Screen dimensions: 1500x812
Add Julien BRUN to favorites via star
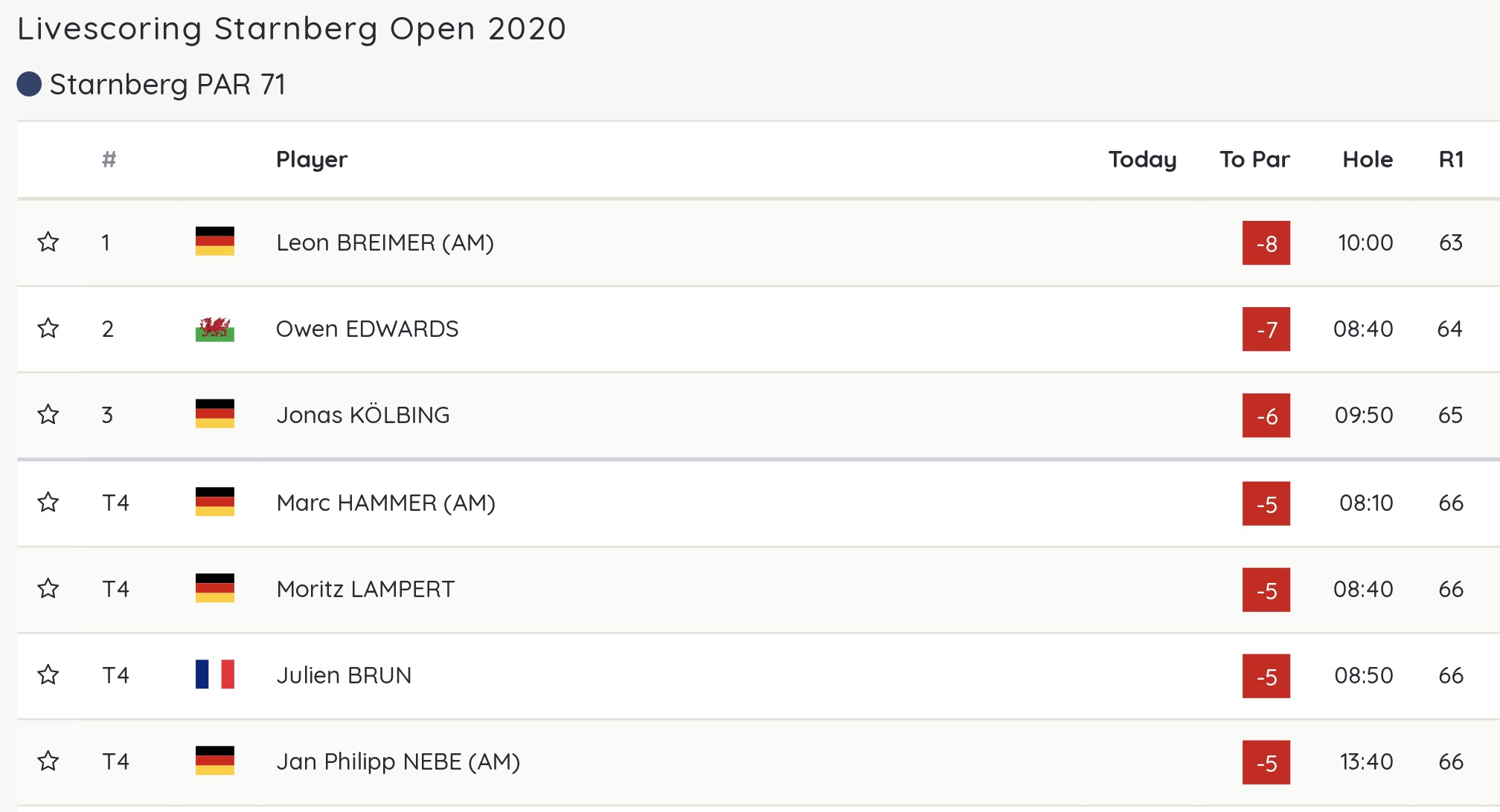48,674
